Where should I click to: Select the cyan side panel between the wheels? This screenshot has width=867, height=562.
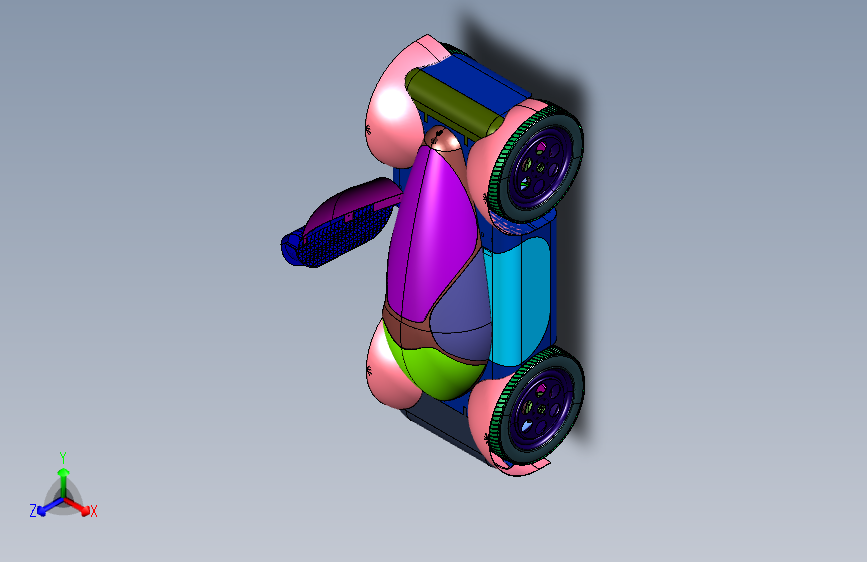[516, 301]
